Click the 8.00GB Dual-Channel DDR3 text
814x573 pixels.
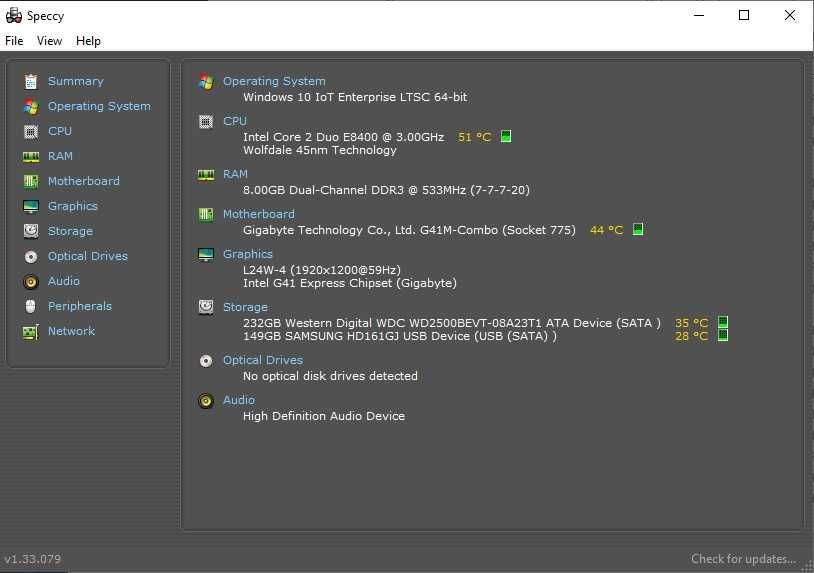386,190
